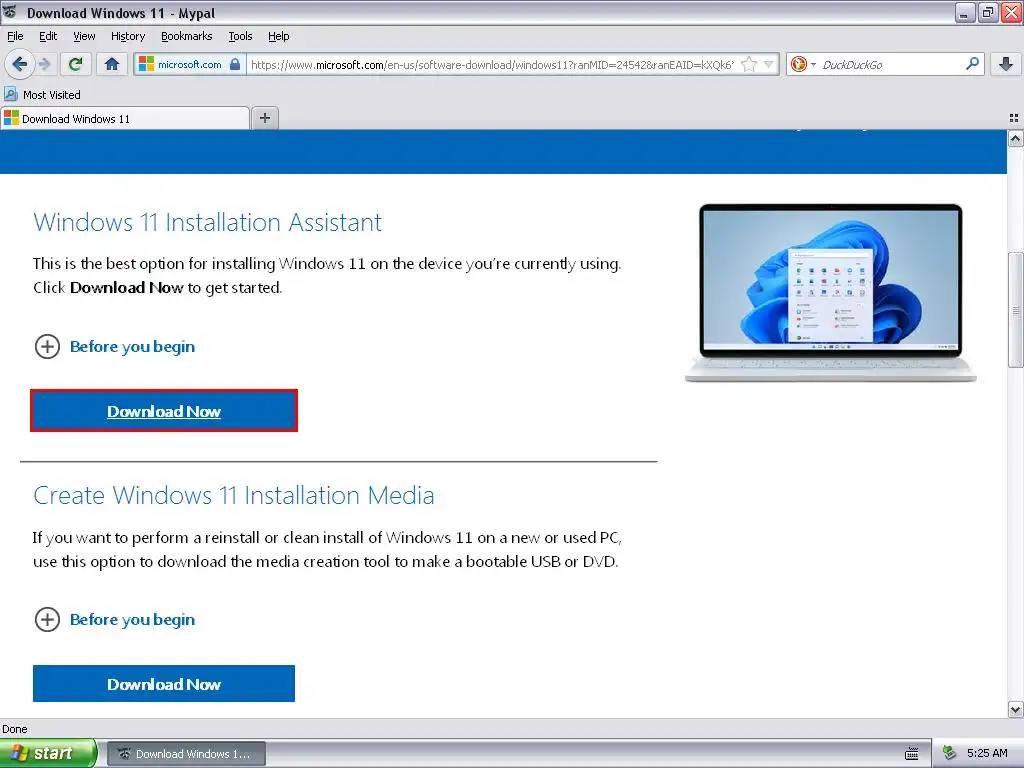Expand Before you begin under Installation Assistant

click(x=114, y=346)
